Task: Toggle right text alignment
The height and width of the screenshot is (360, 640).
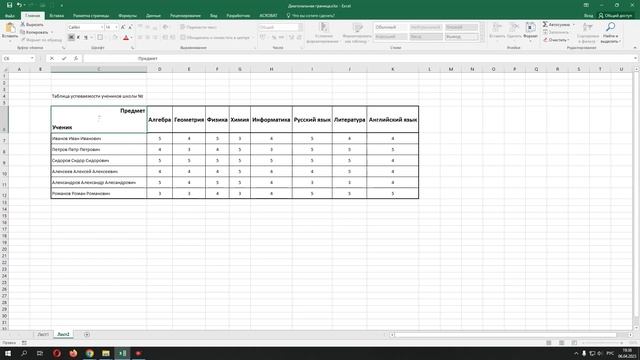Action: click(155, 37)
